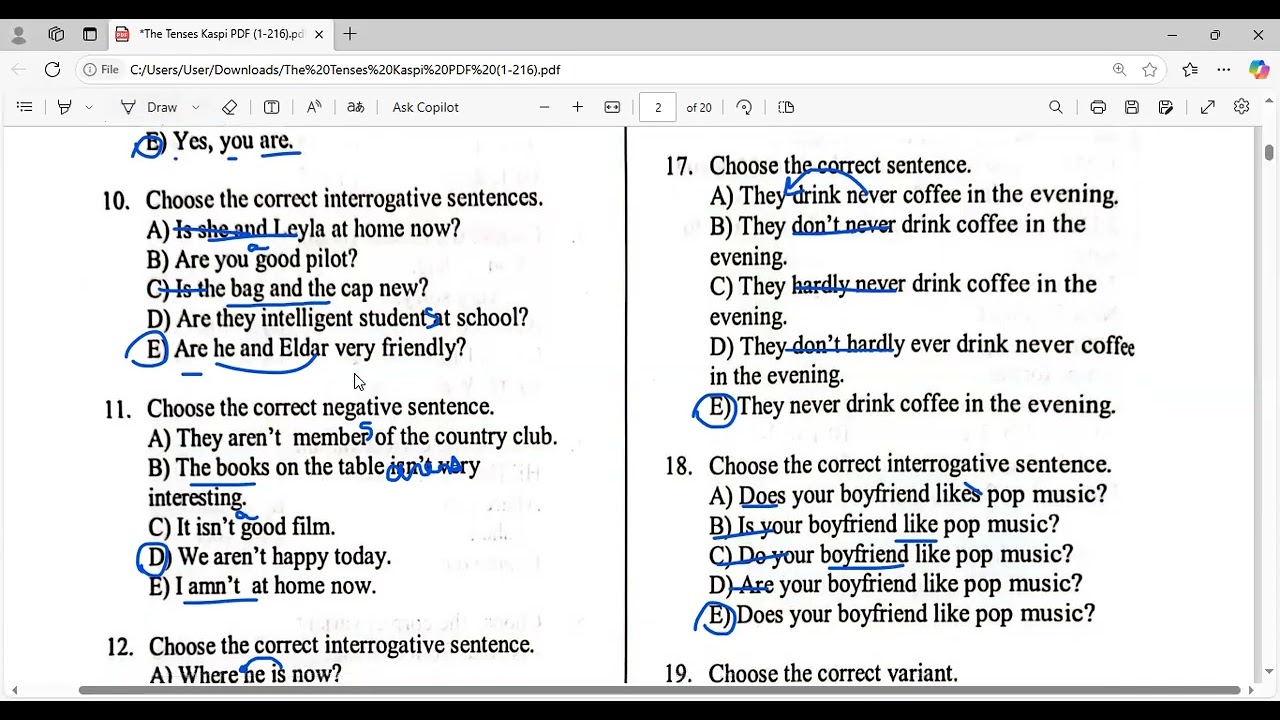Viewport: 1280px width, 720px height.
Task: Print the PDF document
Action: (x=1098, y=107)
